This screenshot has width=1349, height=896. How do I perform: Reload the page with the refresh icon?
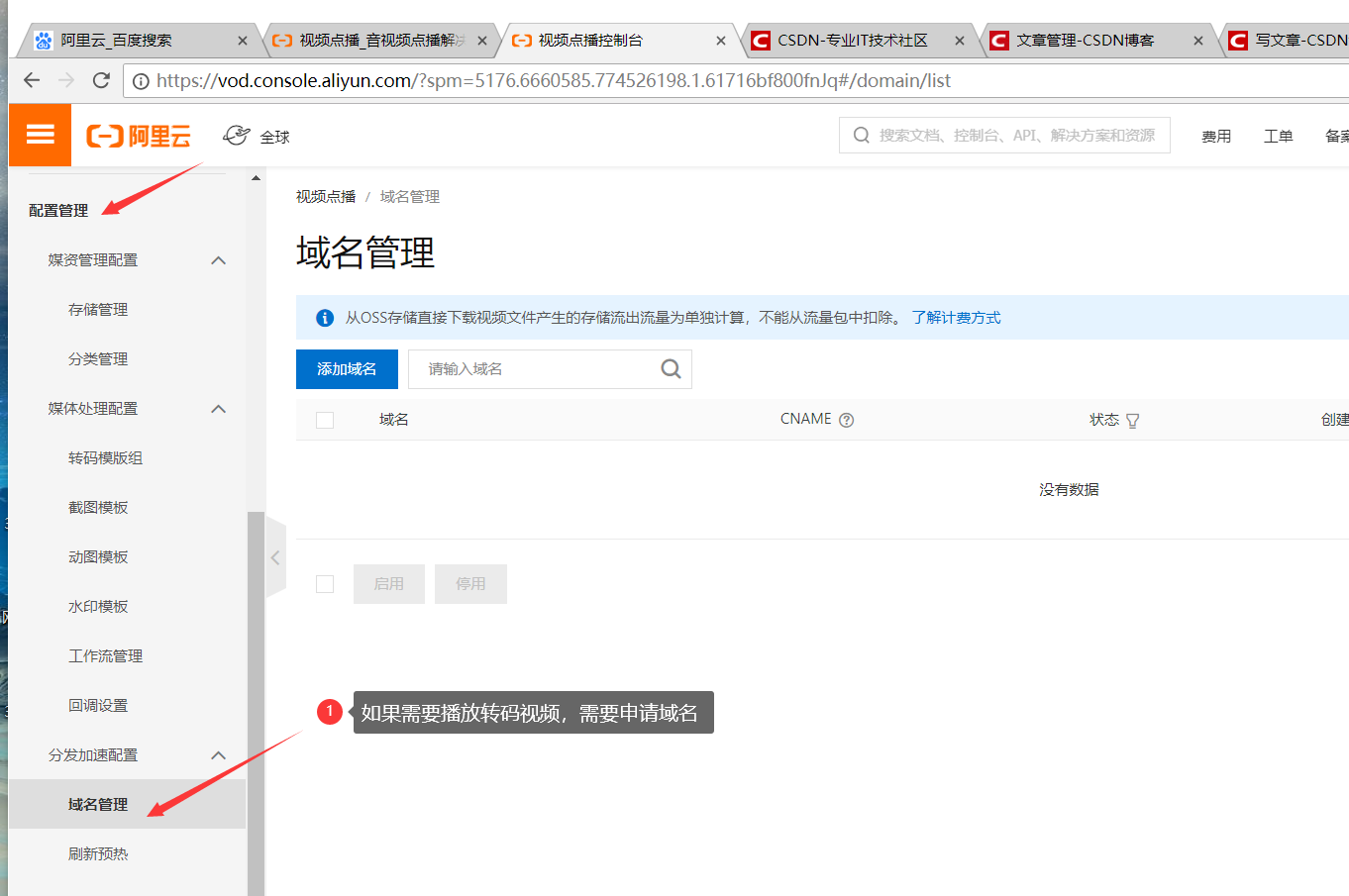pyautogui.click(x=100, y=80)
